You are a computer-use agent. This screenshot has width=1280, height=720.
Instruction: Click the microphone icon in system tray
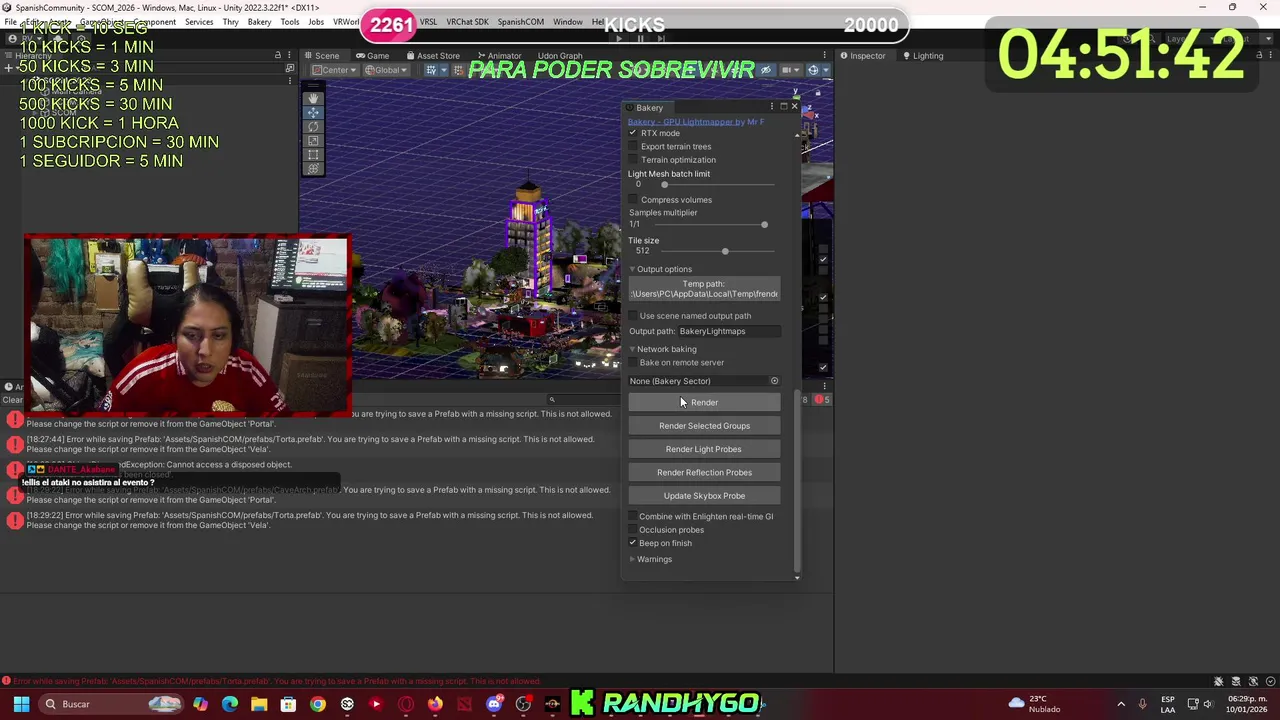click(x=1142, y=704)
